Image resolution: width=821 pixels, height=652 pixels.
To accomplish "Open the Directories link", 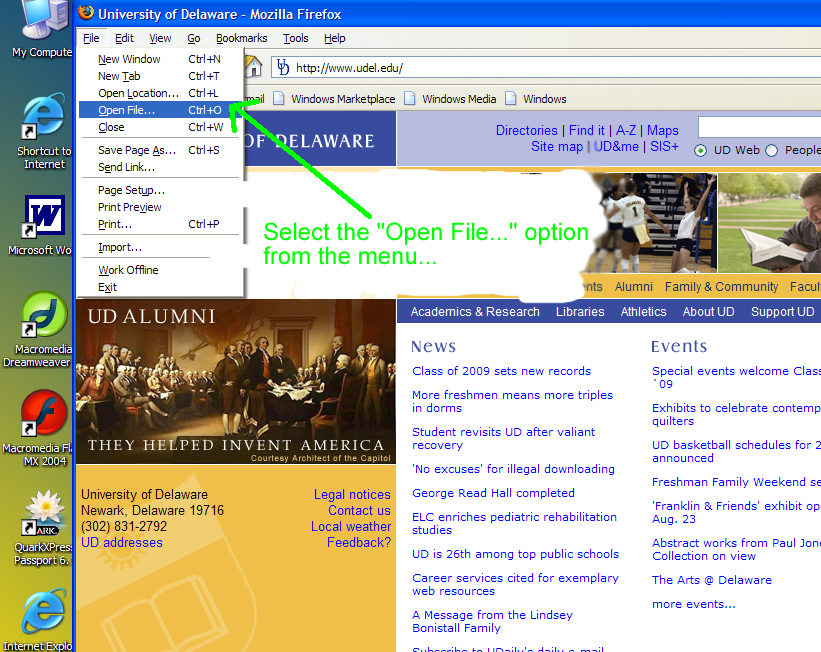I will pyautogui.click(x=527, y=130).
